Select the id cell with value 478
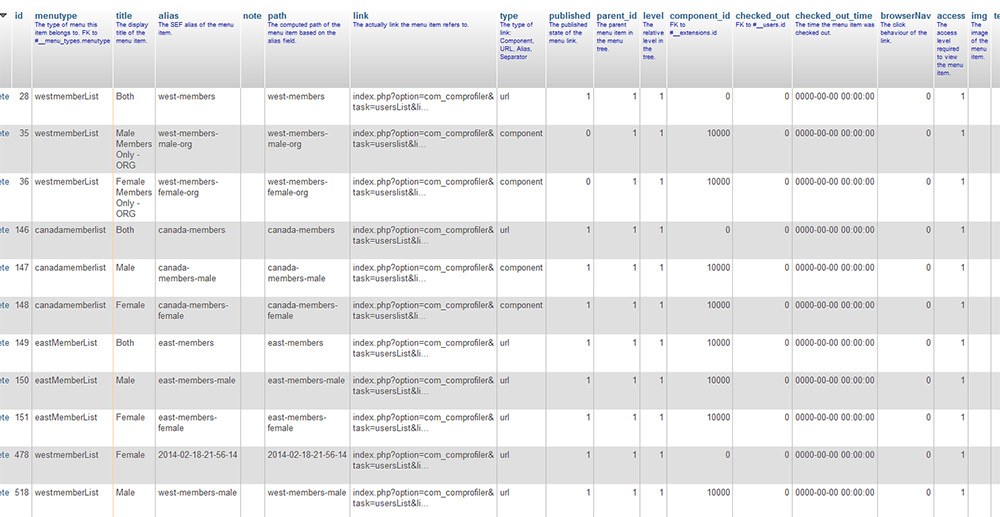 [x=22, y=455]
